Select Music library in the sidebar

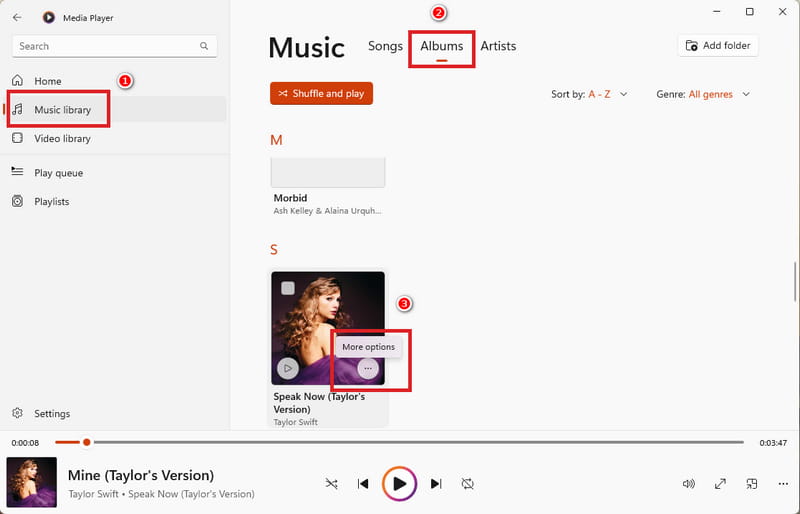114,109
